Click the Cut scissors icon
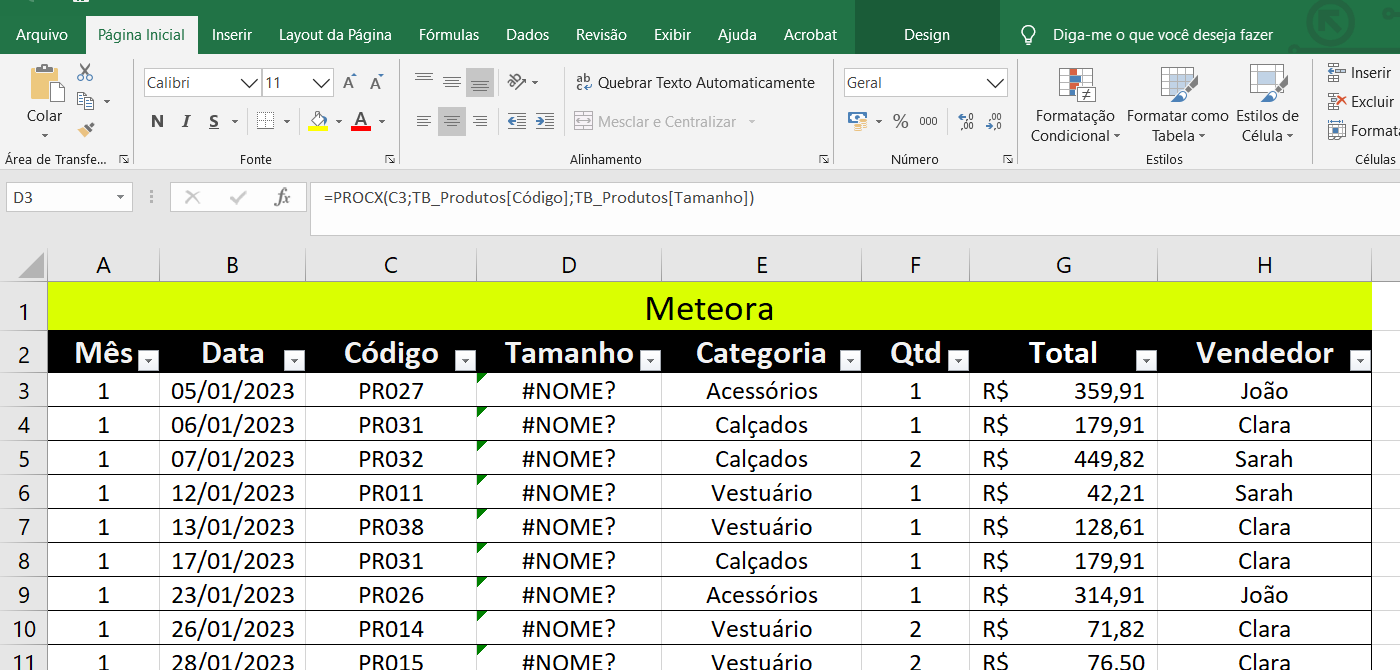Screen dimensions: 1400x670 pos(85,72)
